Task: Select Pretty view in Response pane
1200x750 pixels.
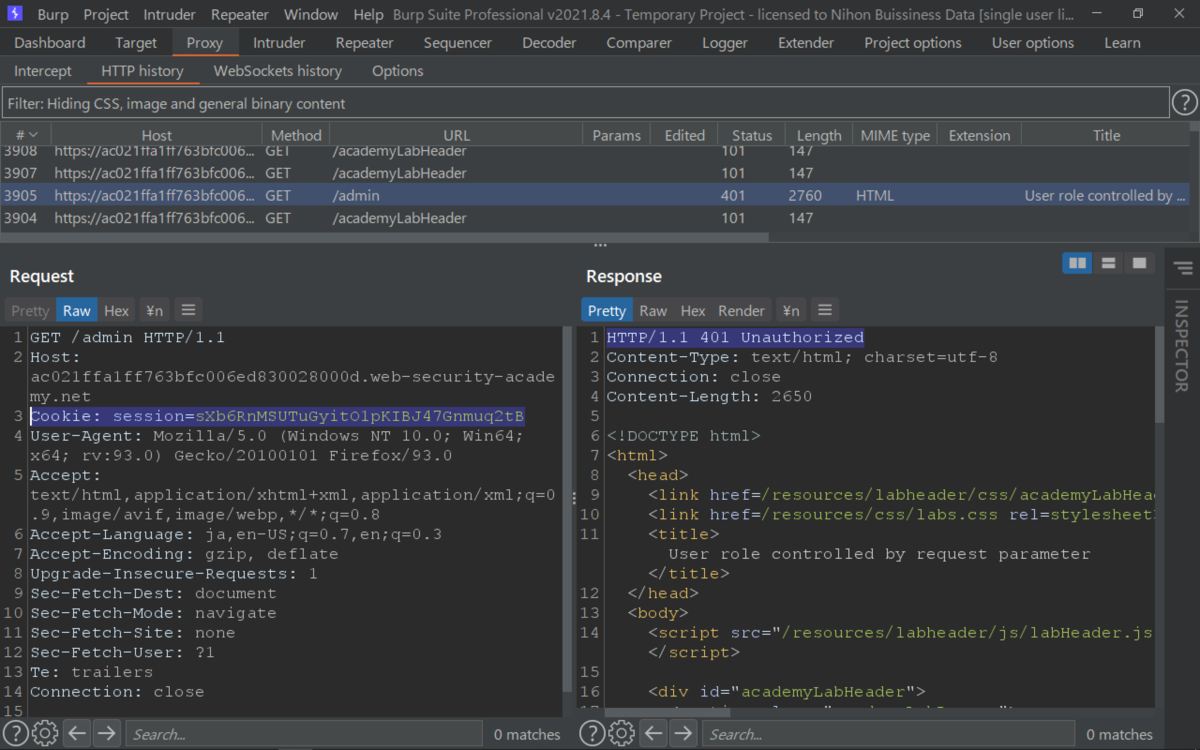Action: click(x=607, y=310)
